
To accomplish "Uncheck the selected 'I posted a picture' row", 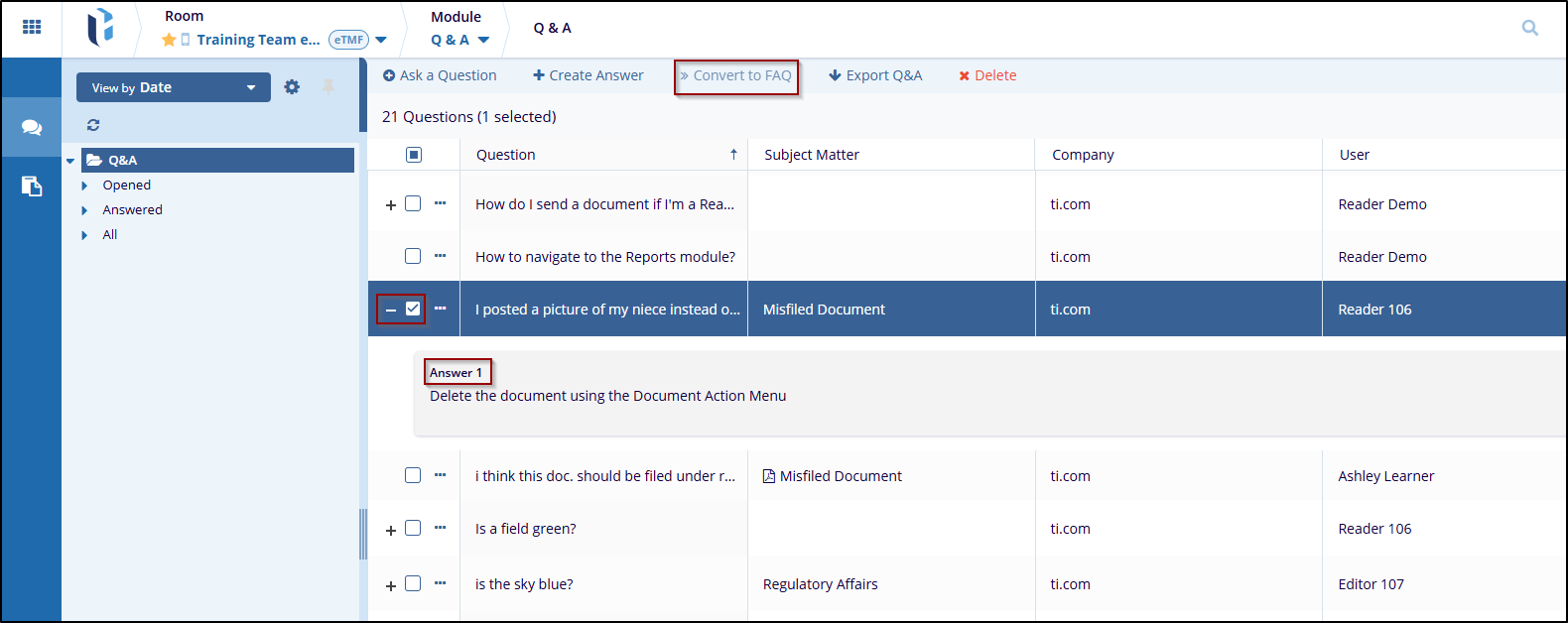I will point(413,309).
